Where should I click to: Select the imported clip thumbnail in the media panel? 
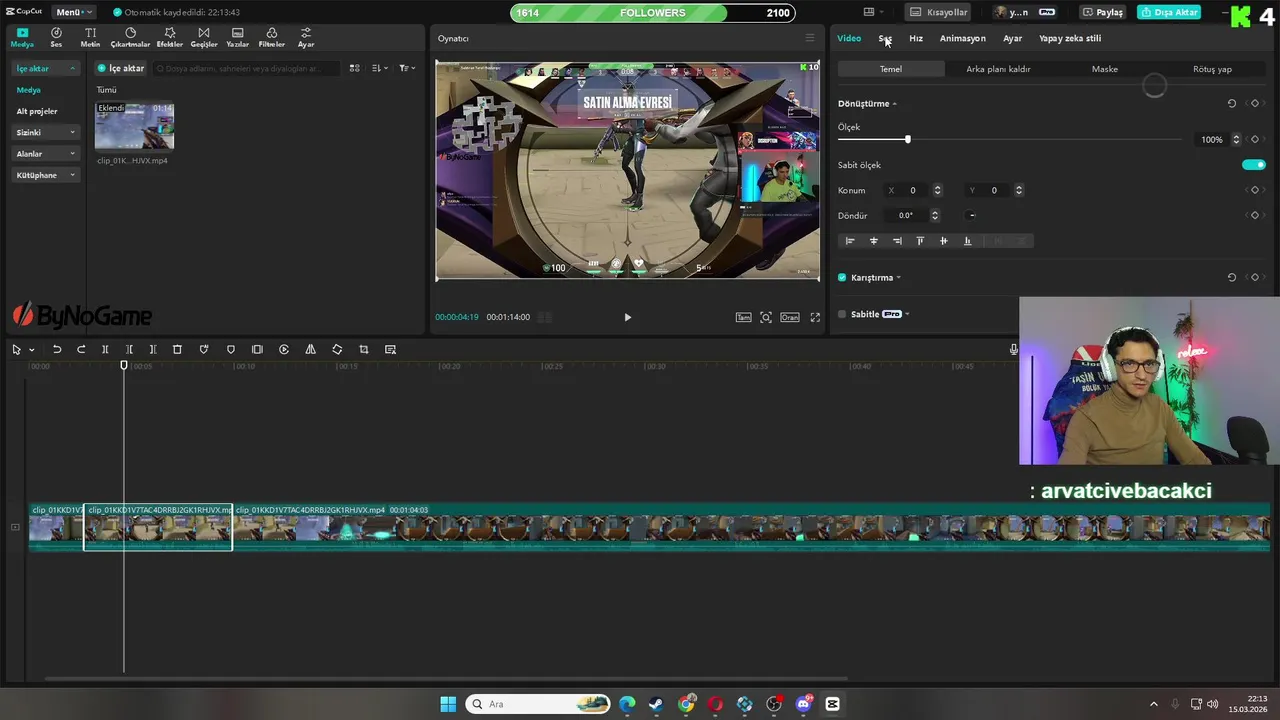[x=134, y=126]
